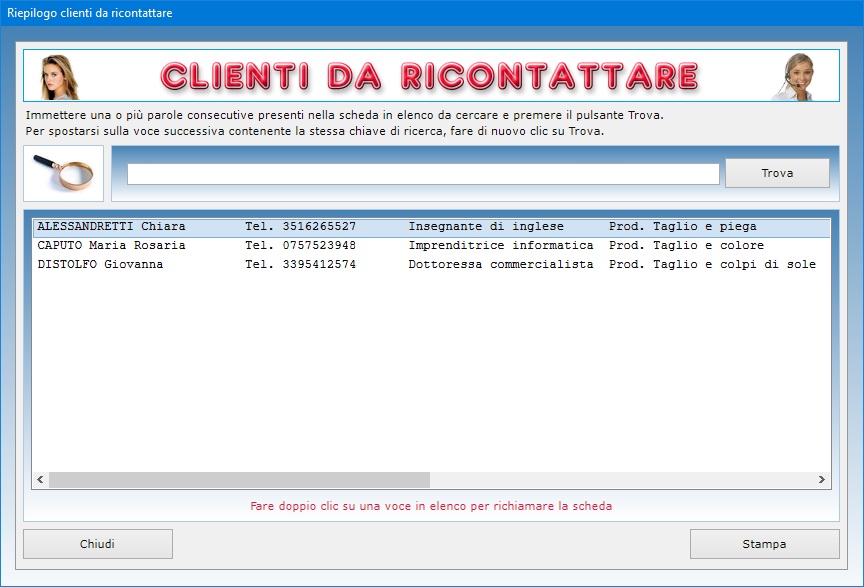Select the ALESSANDRETTI Chiara row
The height and width of the screenshot is (587, 864).
click(x=431, y=227)
